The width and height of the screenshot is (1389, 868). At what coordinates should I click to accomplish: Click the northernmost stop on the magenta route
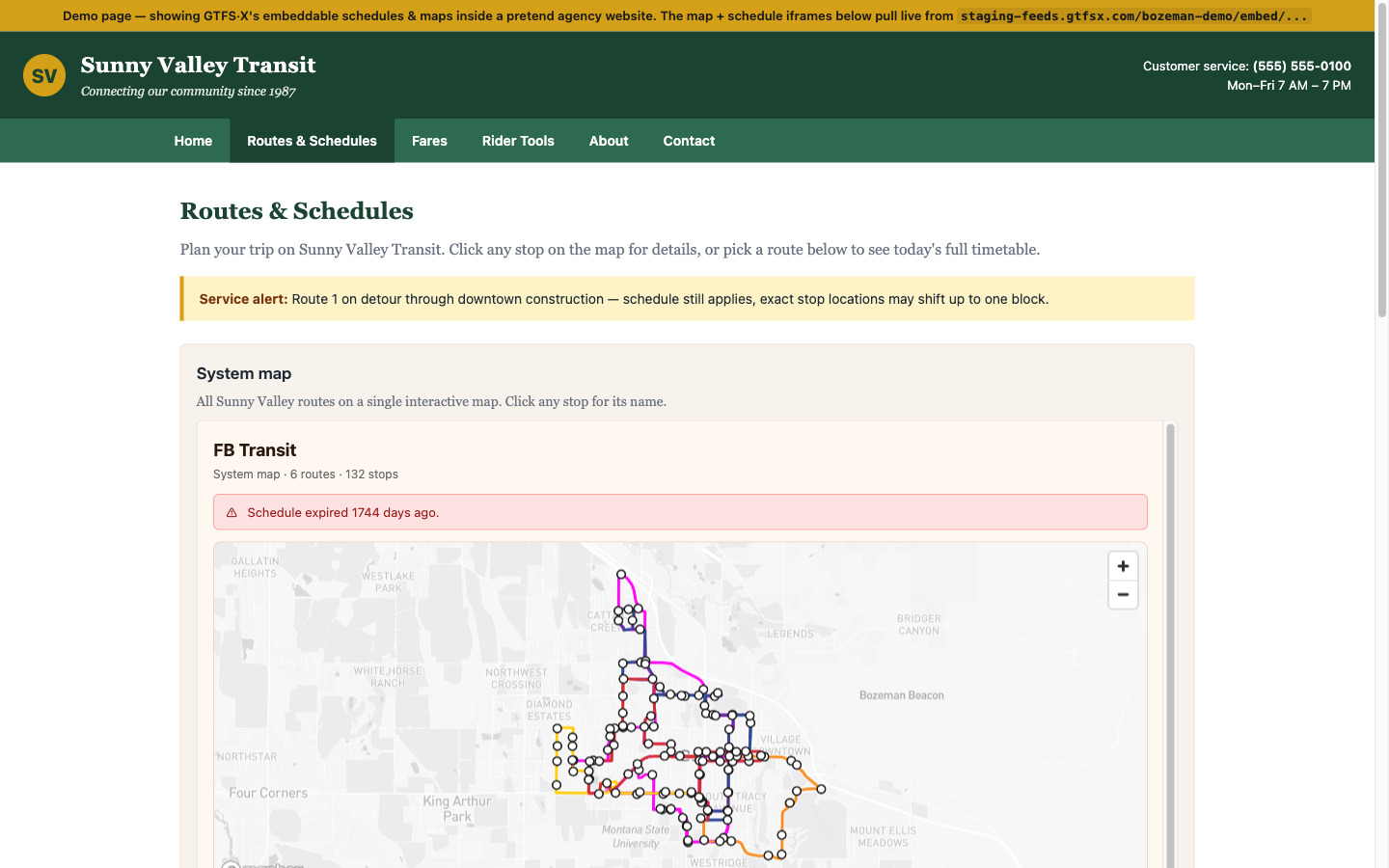click(621, 575)
